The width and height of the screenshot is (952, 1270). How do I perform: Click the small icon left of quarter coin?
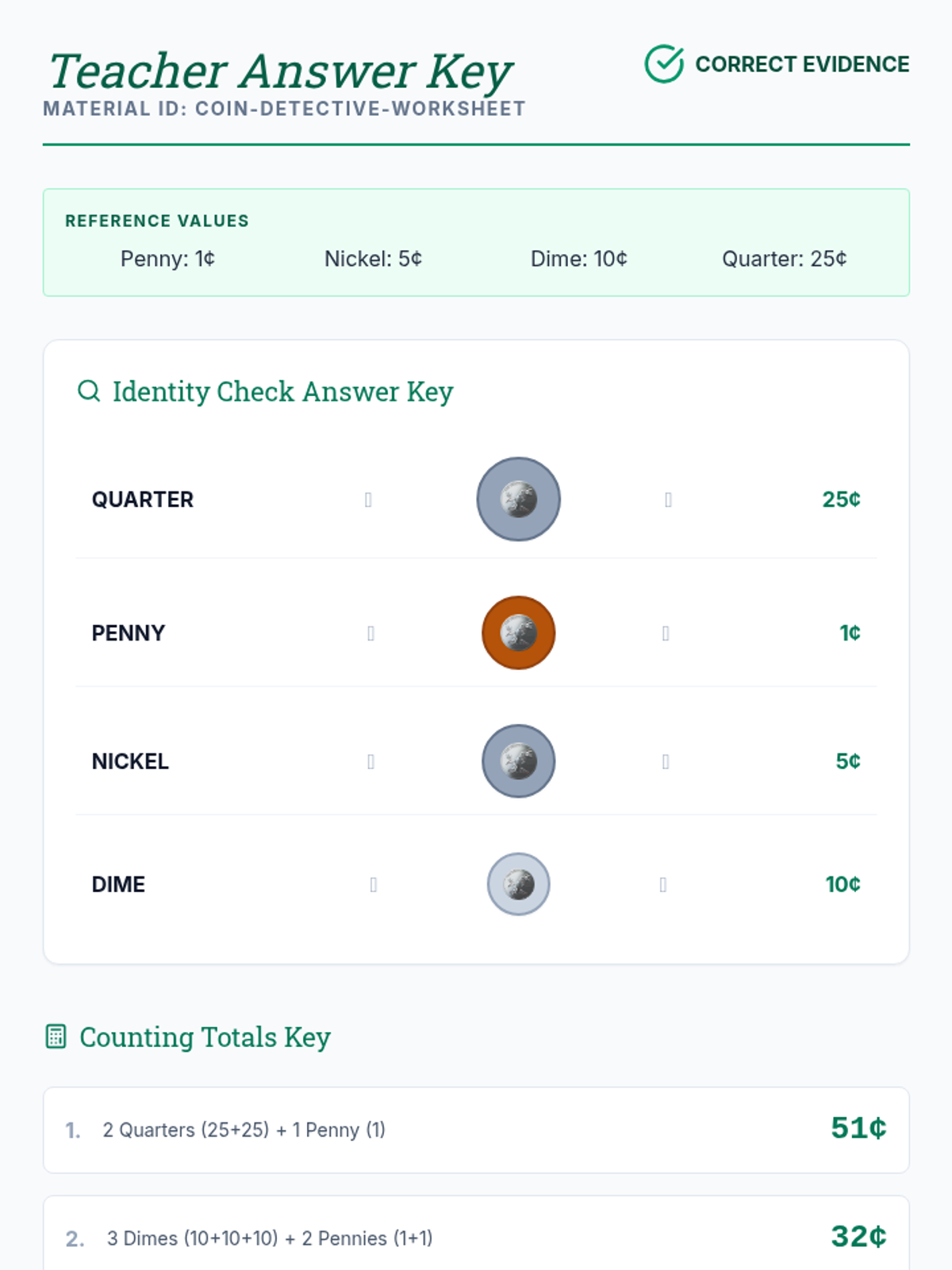point(368,499)
